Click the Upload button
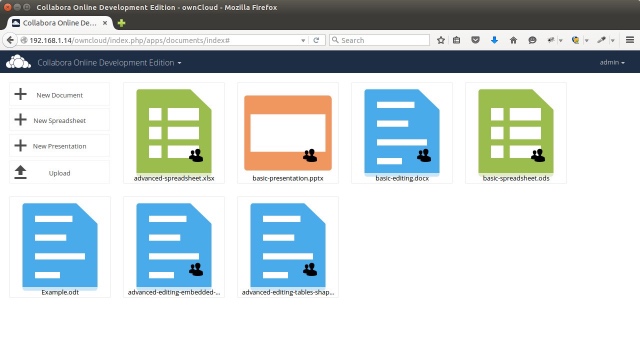 [60, 173]
